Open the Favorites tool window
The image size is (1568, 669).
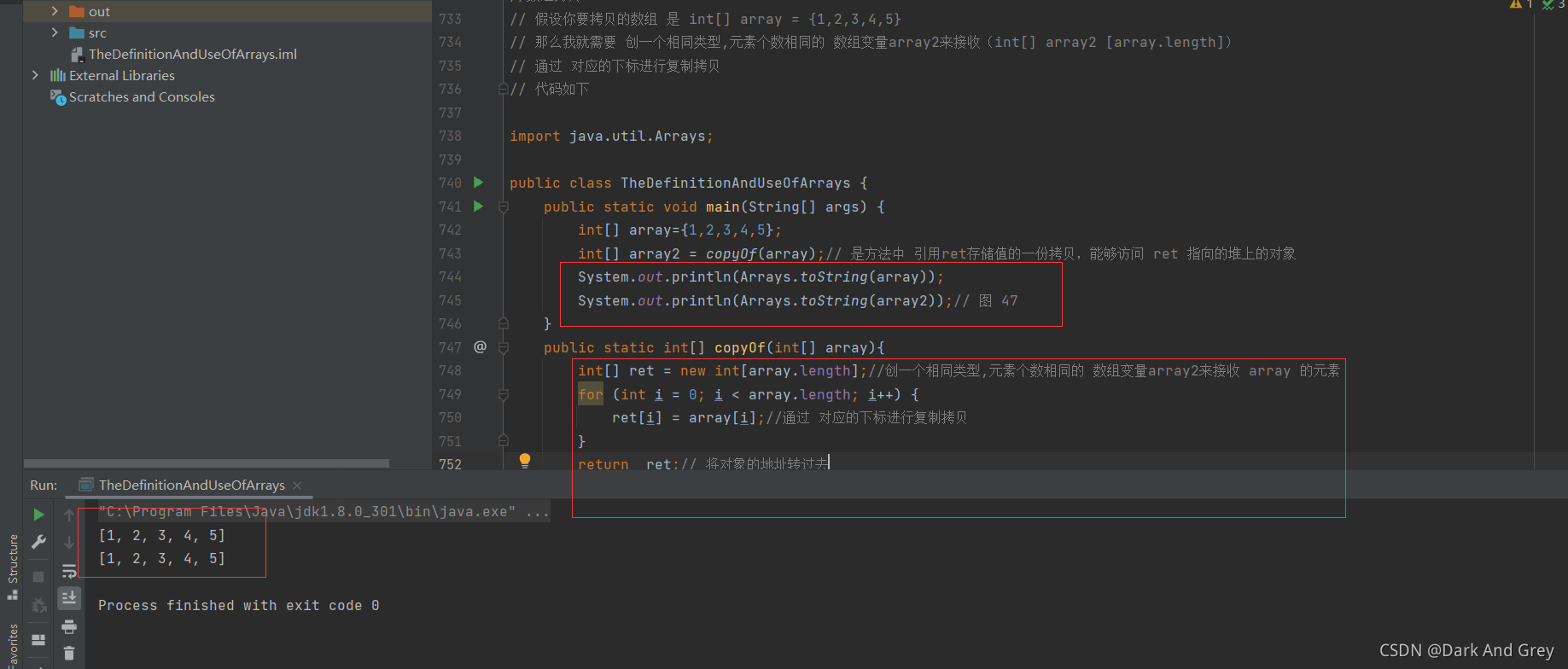click(x=12, y=647)
